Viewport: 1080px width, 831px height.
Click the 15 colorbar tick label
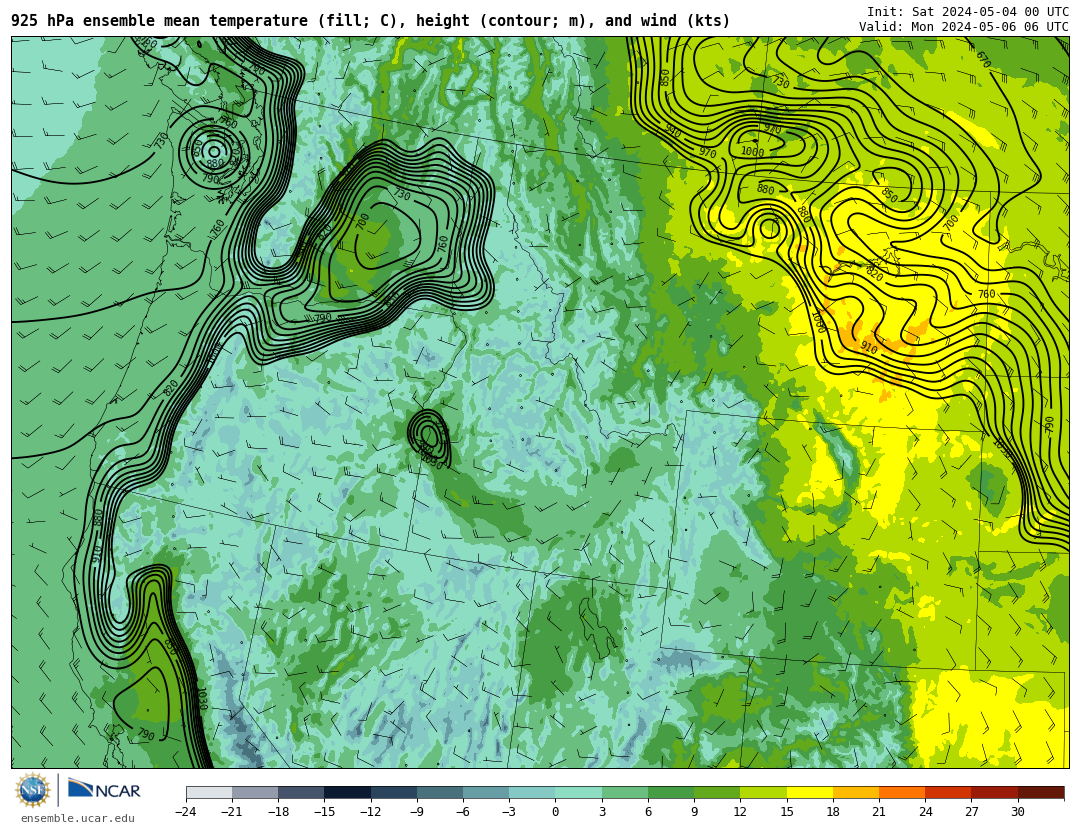point(787,812)
